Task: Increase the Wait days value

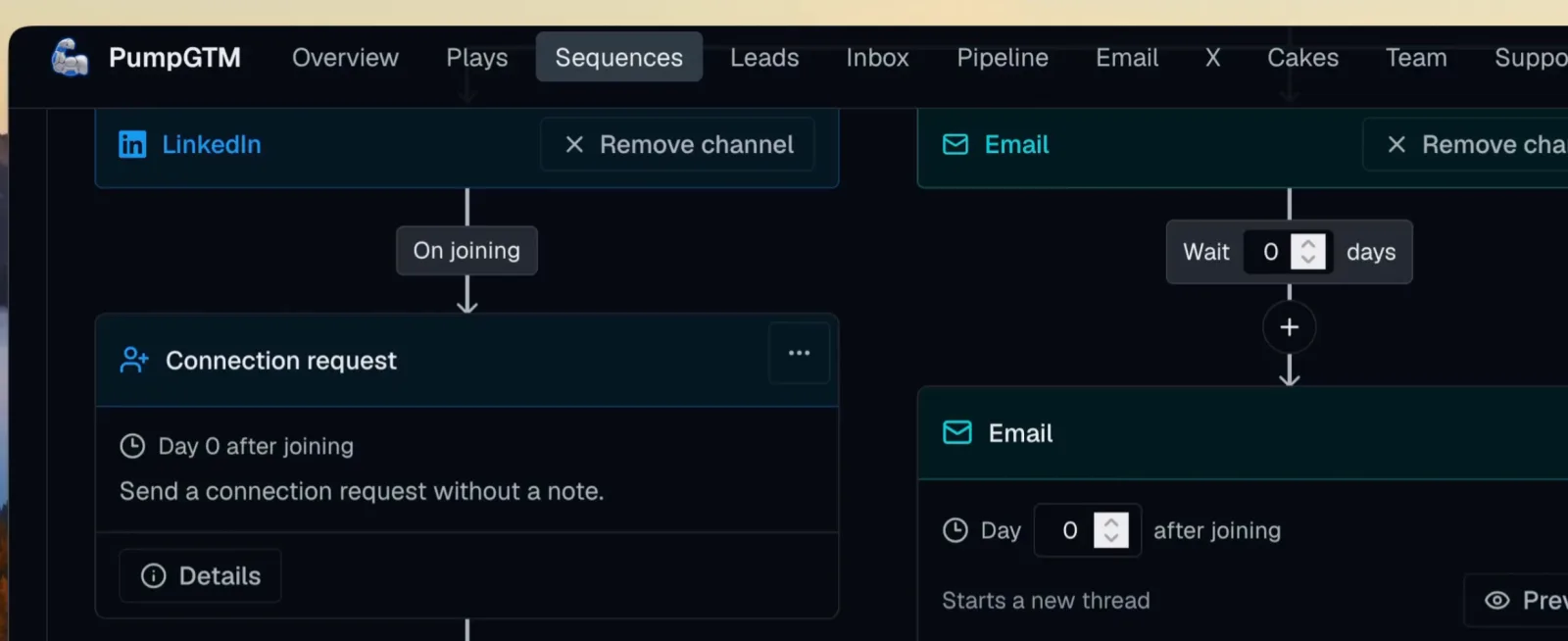Action: pos(1308,243)
